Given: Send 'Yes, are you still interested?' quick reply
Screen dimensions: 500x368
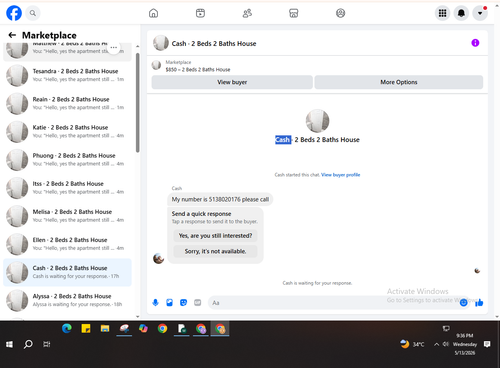Looking at the screenshot, I should [215, 236].
